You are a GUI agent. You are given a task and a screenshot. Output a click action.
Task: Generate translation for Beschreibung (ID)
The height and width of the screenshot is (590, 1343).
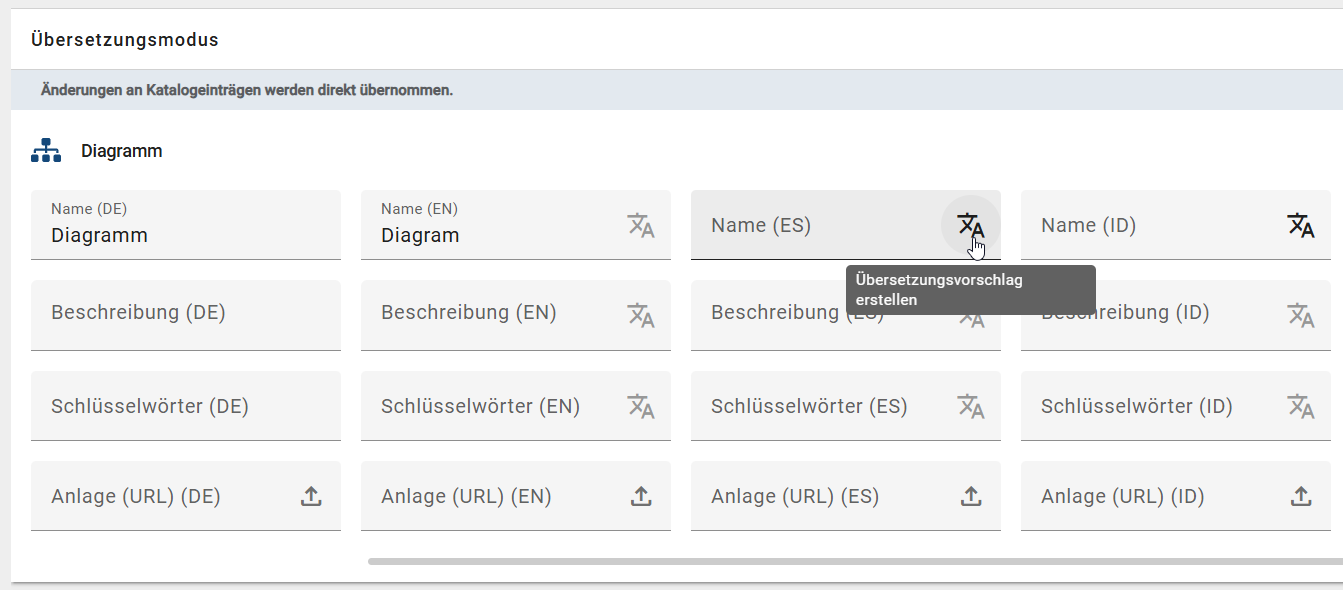coord(1301,315)
